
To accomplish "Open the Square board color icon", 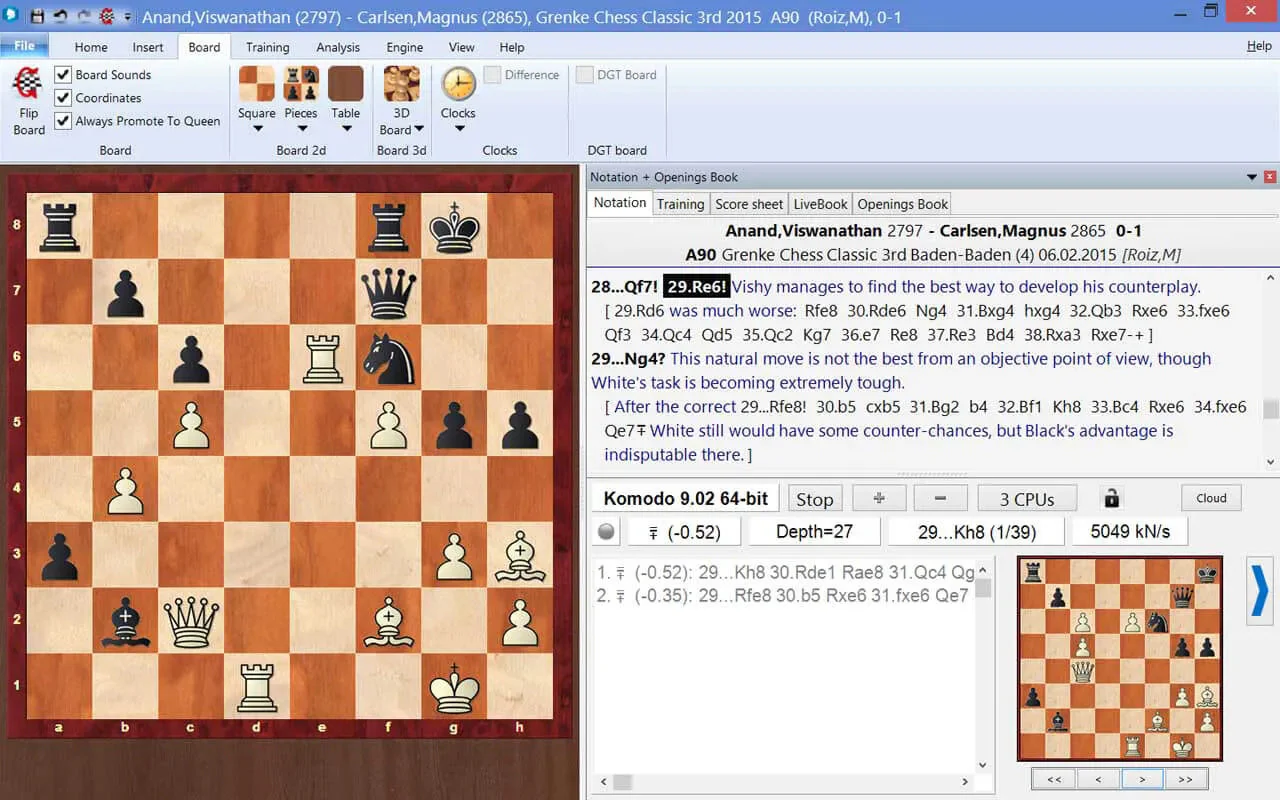I will [x=257, y=84].
